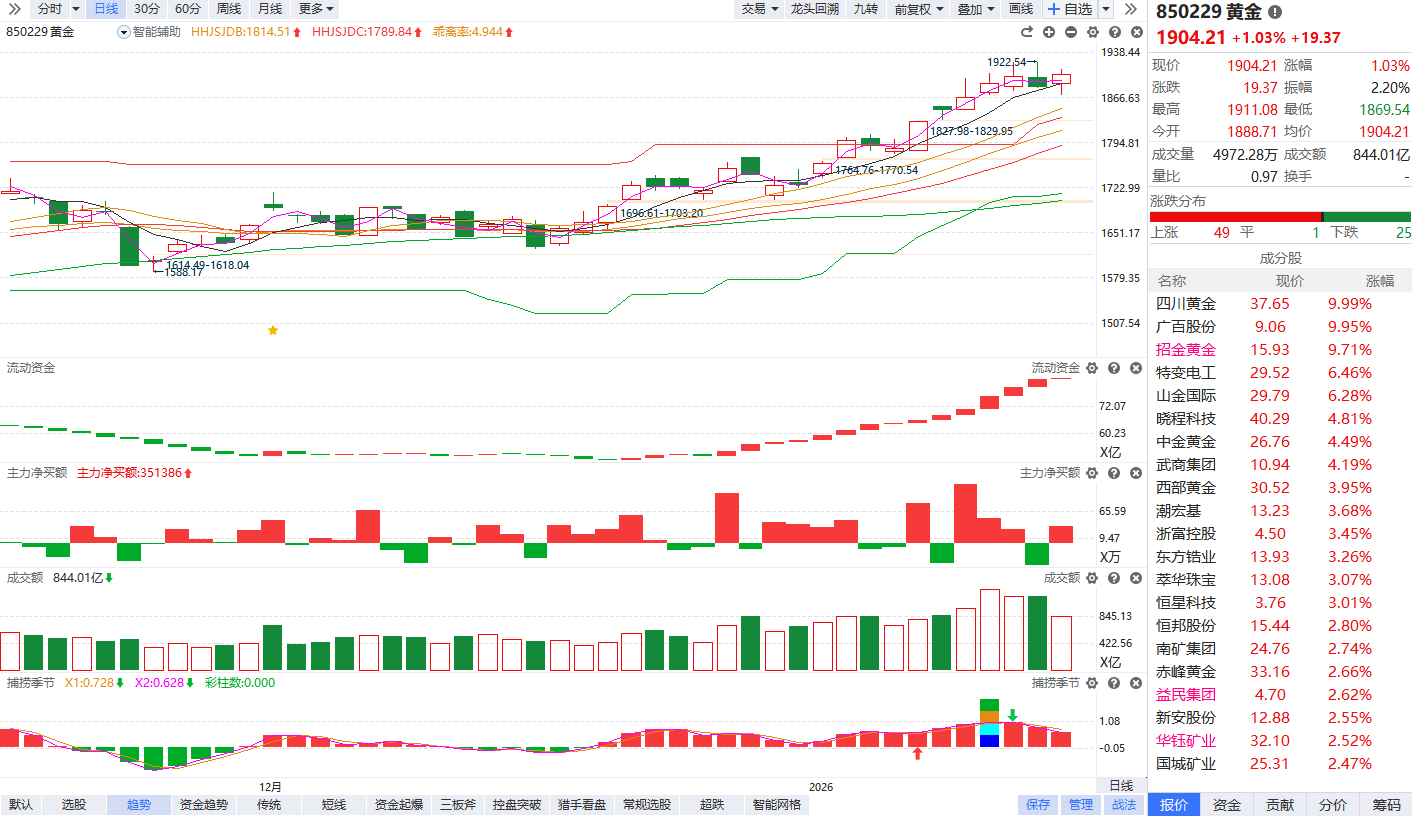This screenshot has height=816, width=1412.
Task: Click help icon of 主力净买额 panel
Action: click(x=1114, y=473)
